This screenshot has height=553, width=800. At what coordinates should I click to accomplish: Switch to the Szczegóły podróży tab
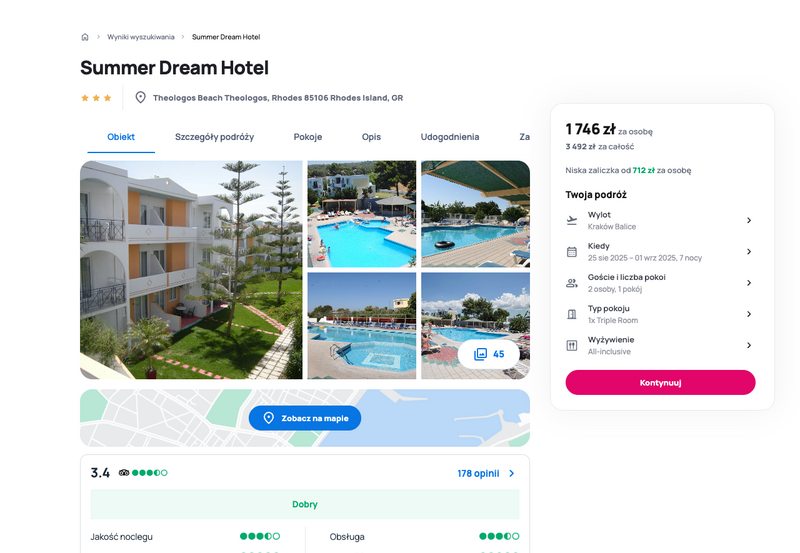coord(214,137)
